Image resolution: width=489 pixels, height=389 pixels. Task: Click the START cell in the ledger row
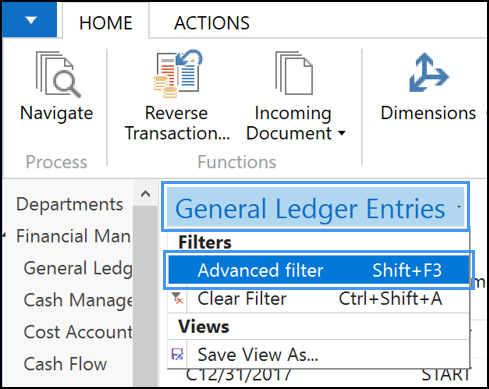446,375
